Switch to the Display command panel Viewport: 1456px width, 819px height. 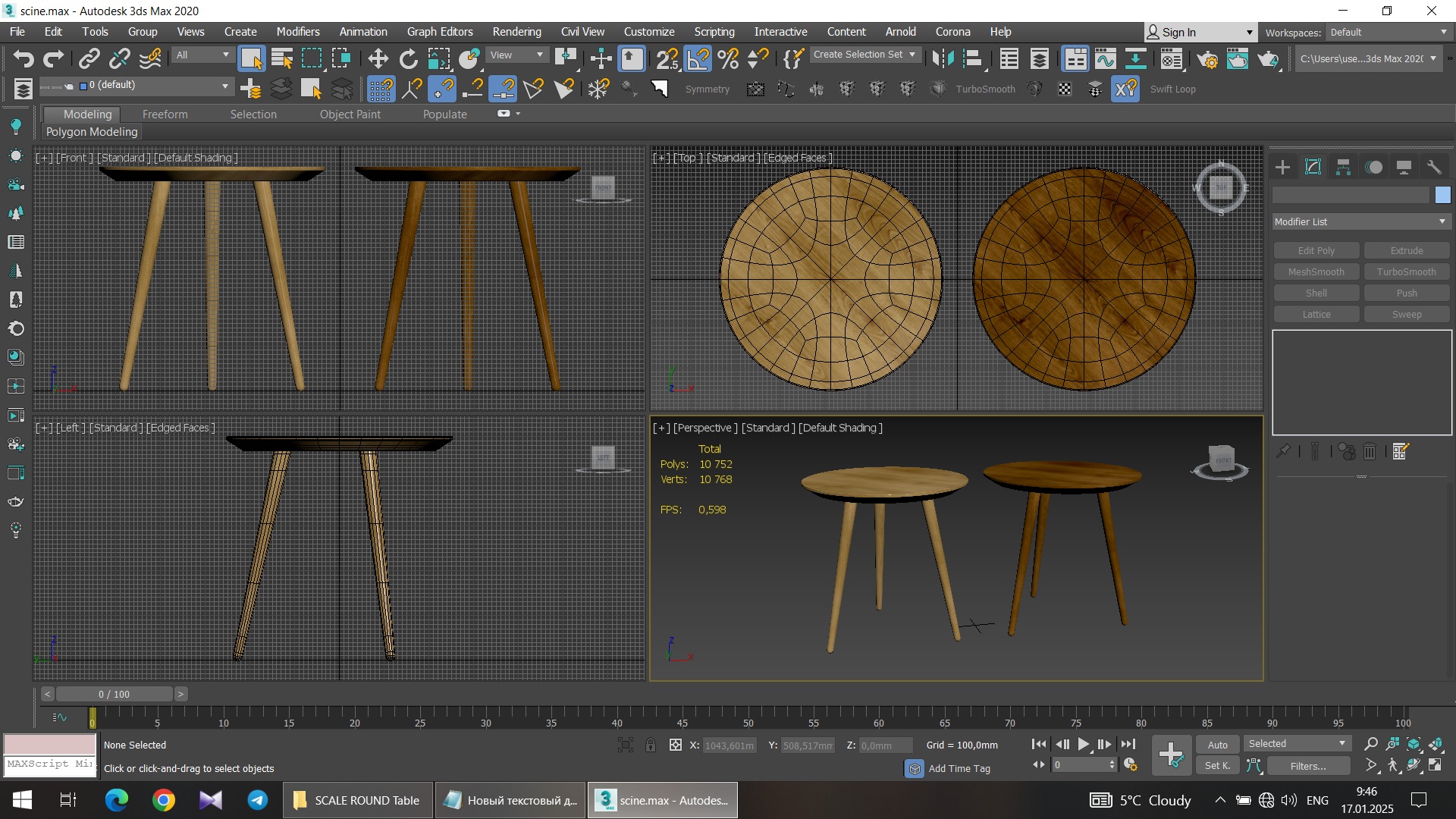tap(1404, 167)
